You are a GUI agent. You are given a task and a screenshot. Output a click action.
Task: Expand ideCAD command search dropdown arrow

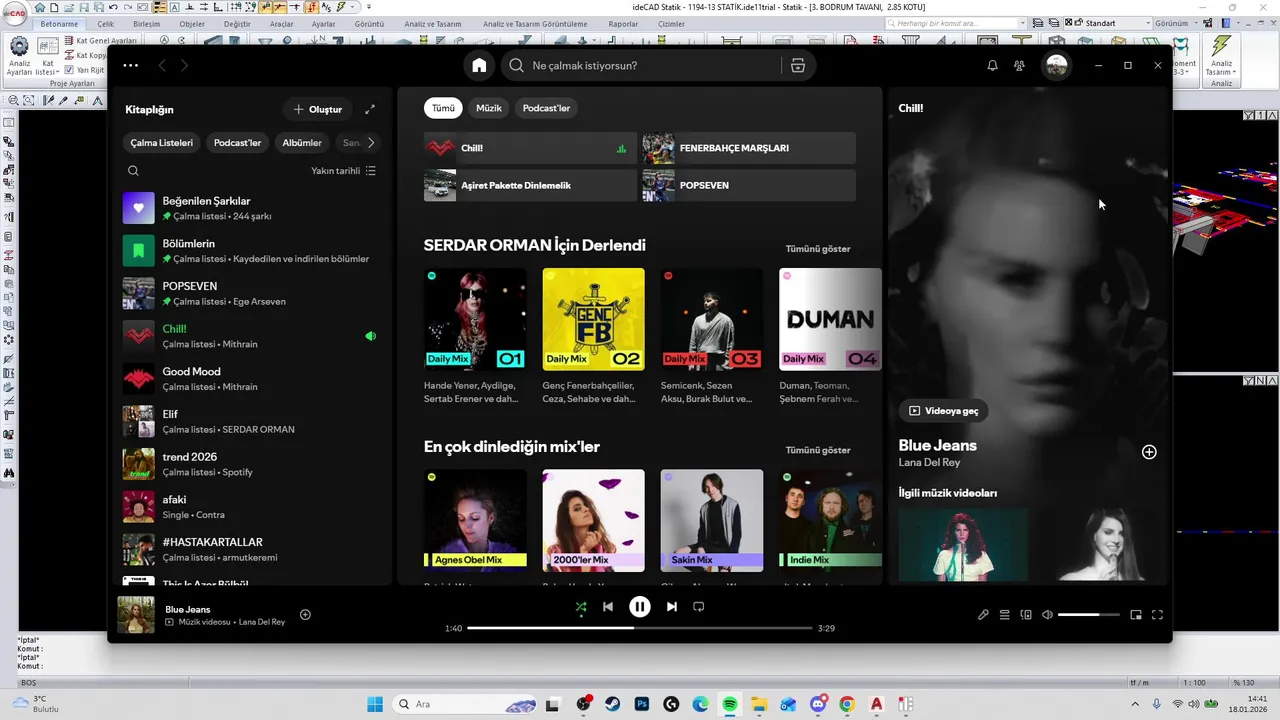coord(1023,23)
